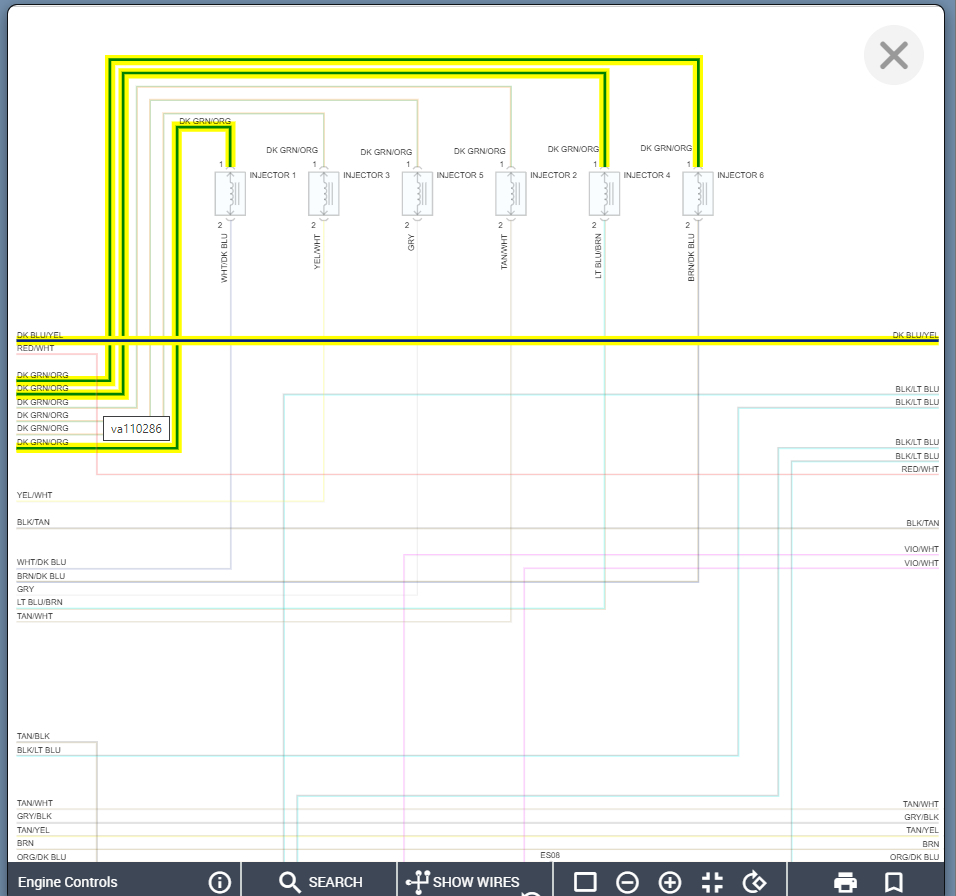Click the left BRN/DK BLU wire label
The image size is (956, 896).
(x=41, y=576)
